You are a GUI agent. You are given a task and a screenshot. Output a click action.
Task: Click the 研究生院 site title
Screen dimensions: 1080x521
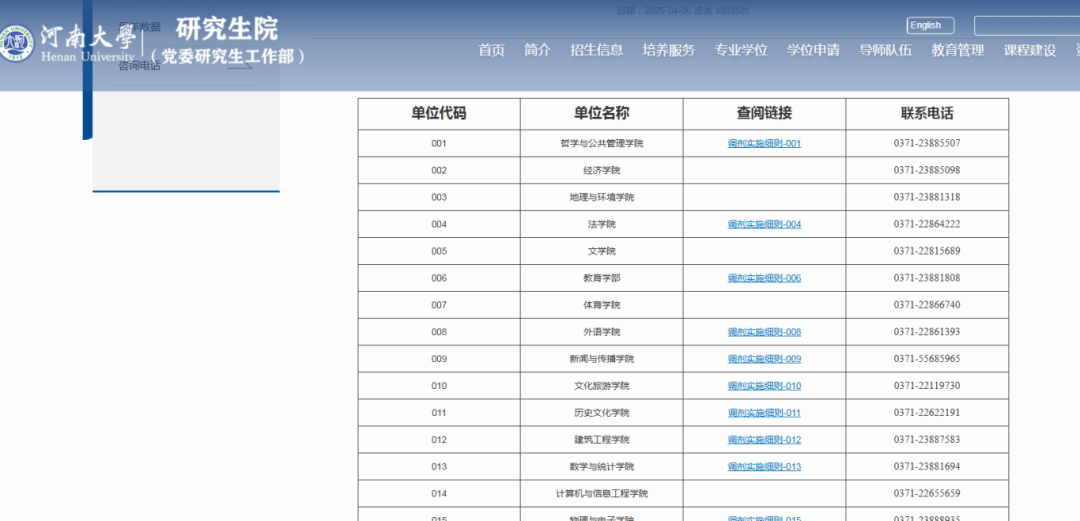pyautogui.click(x=227, y=28)
